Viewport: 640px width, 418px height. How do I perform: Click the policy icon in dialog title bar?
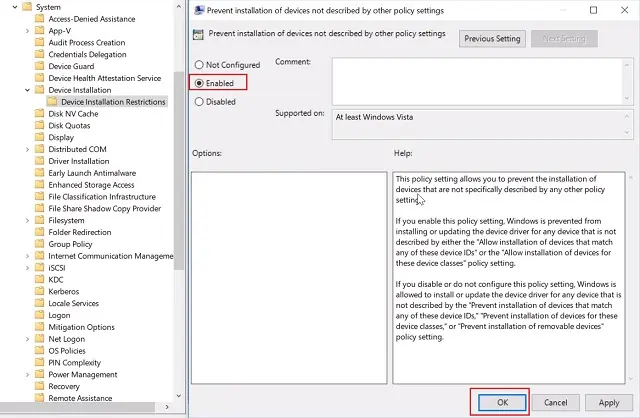200,11
